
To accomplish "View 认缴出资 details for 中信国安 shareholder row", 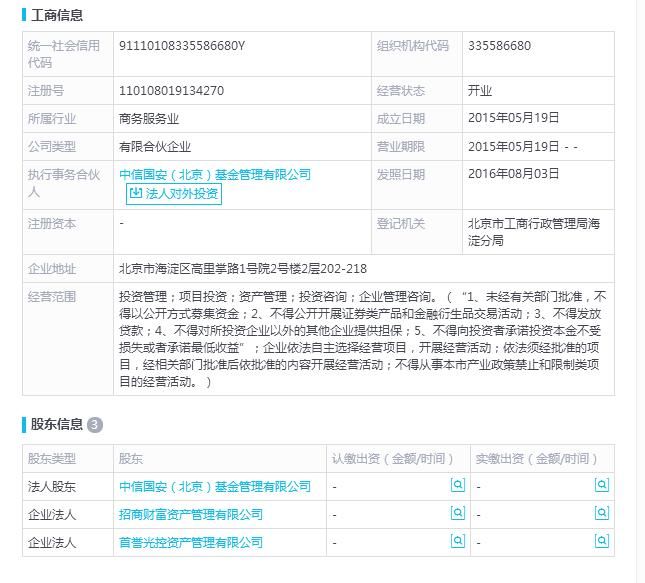I will pyautogui.click(x=458, y=485).
